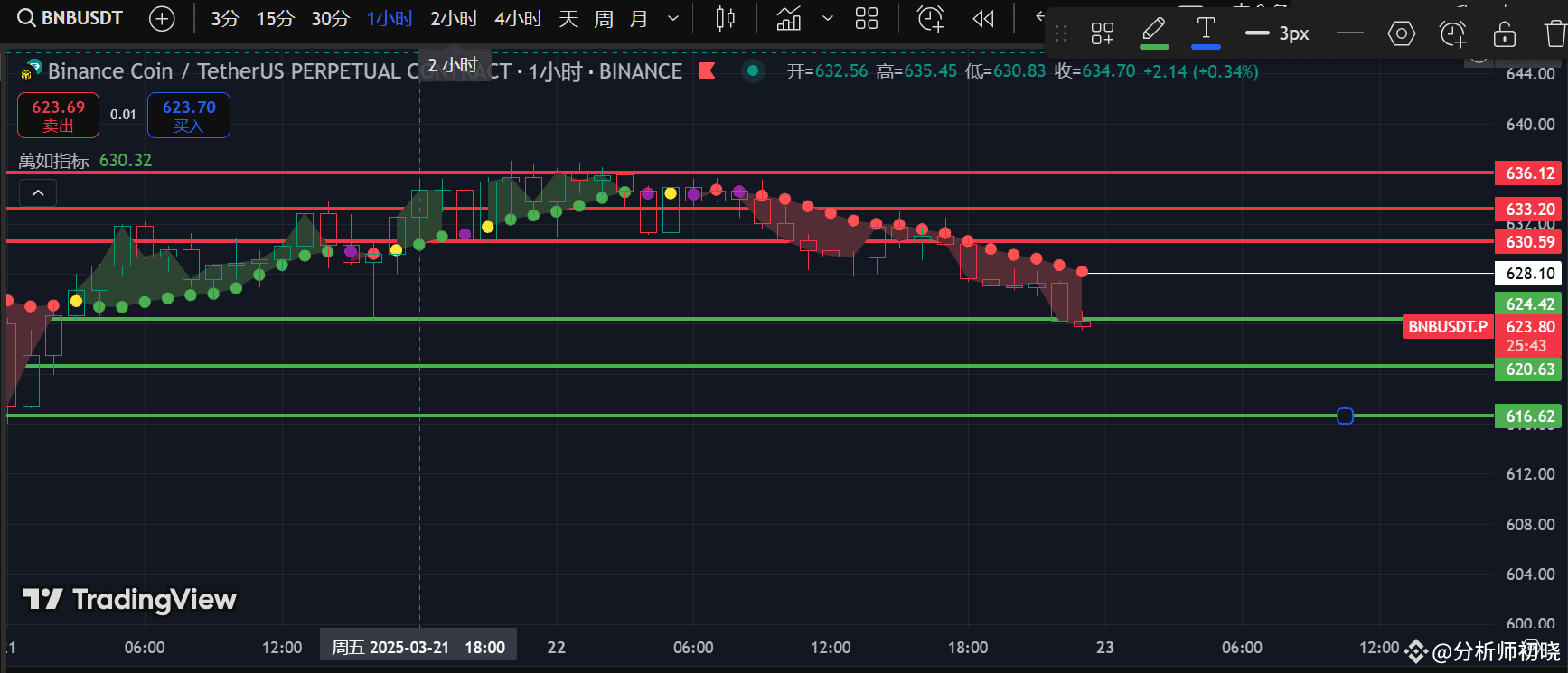This screenshot has height=673, width=1568.
Task: Click the red flag icon beside BINANCE
Action: (x=707, y=70)
